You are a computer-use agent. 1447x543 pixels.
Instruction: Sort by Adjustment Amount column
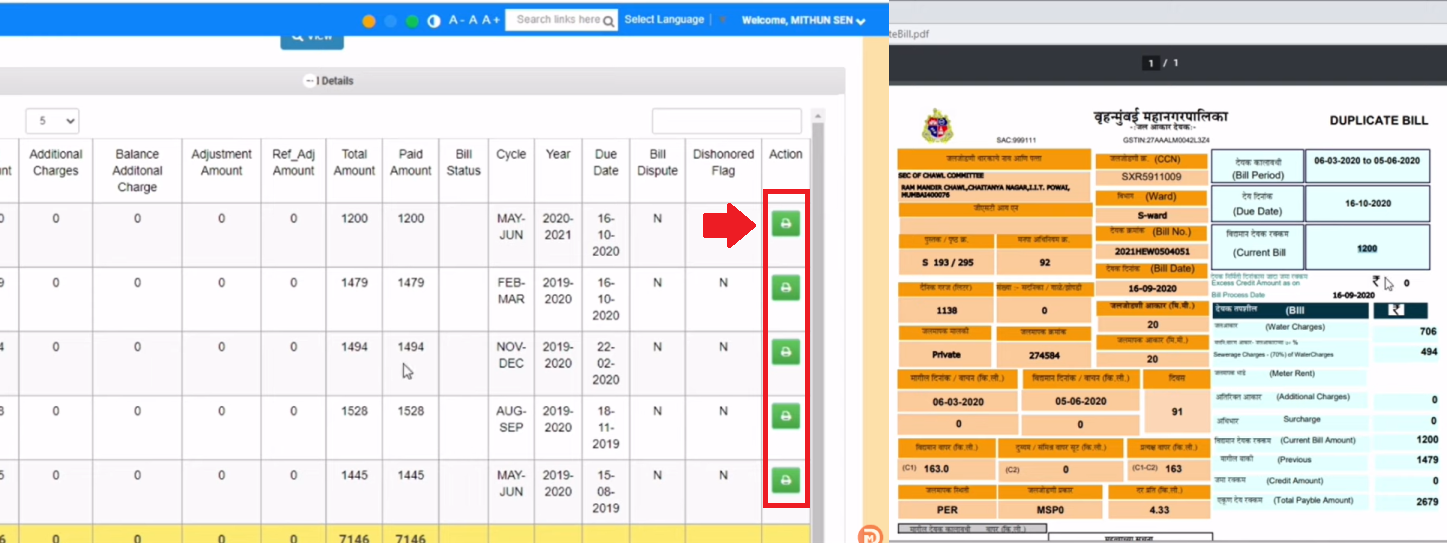222,170
